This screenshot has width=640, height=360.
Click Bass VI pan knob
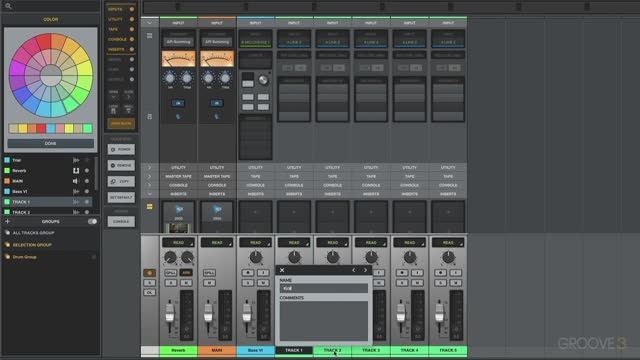click(256, 257)
